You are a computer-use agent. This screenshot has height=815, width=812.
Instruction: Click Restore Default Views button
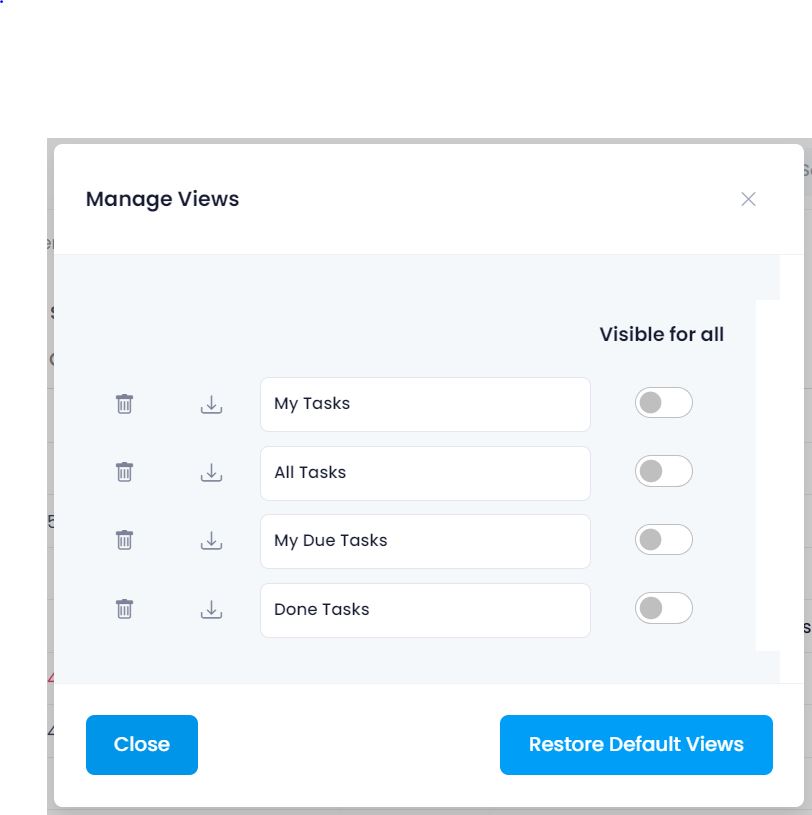(x=636, y=745)
